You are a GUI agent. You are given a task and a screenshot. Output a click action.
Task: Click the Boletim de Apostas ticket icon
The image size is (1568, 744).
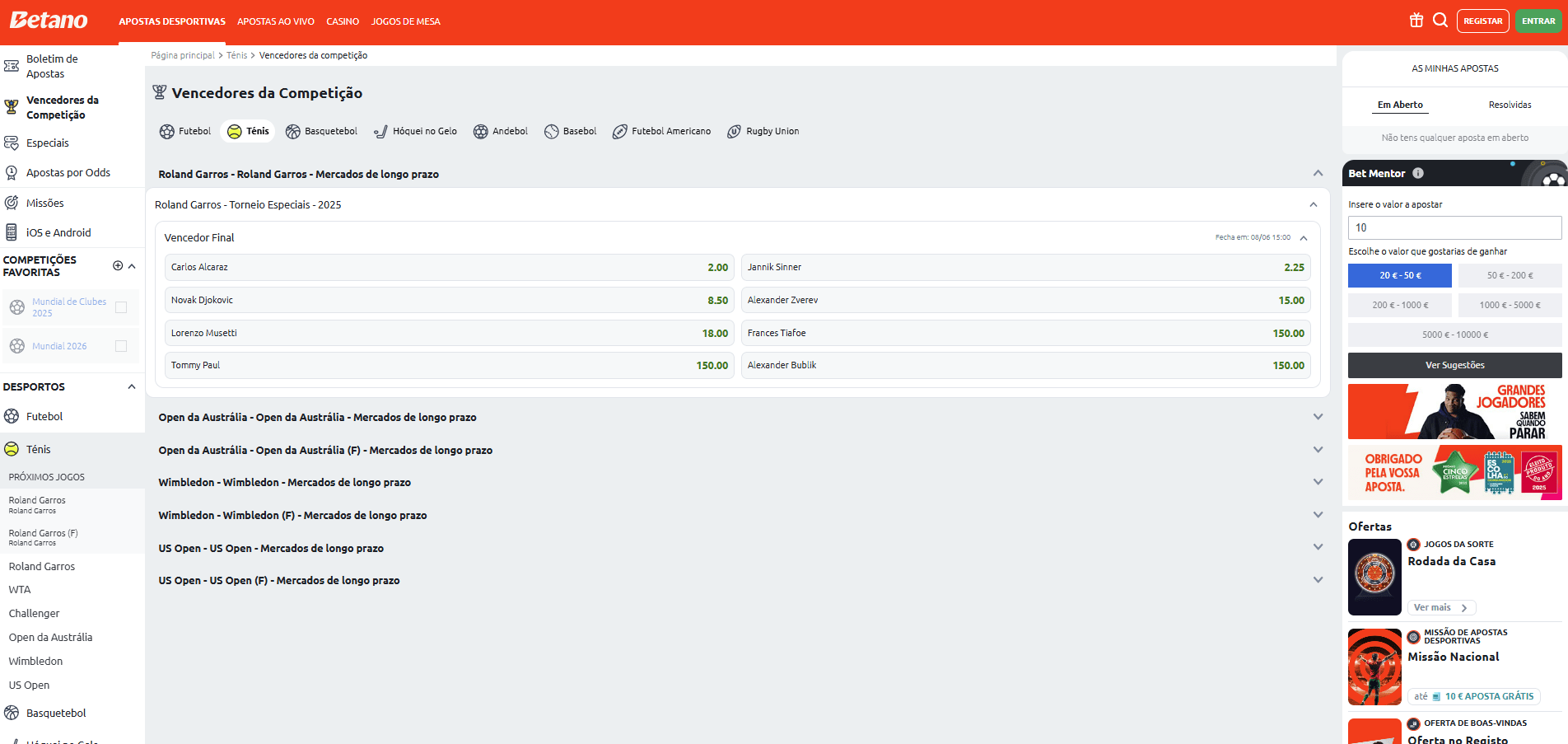12,66
